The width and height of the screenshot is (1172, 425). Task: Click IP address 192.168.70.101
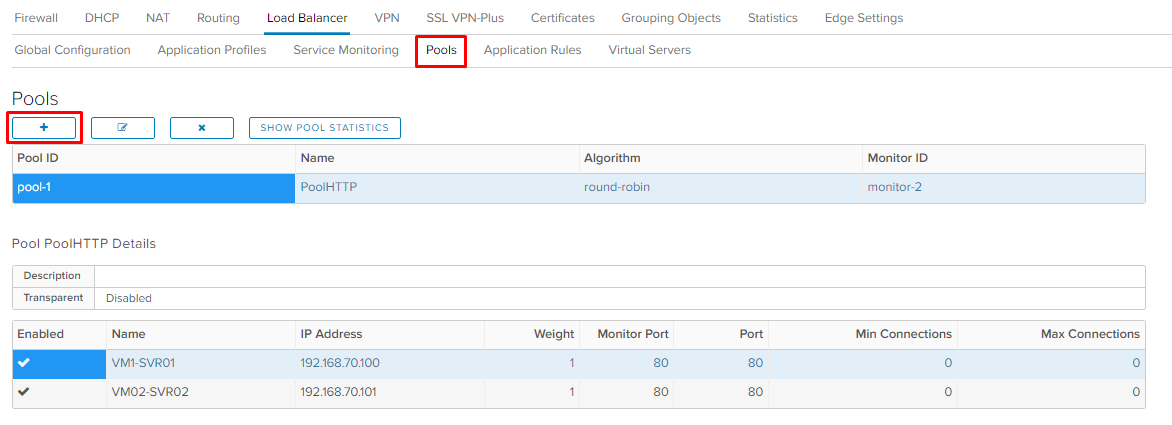tap(340, 391)
